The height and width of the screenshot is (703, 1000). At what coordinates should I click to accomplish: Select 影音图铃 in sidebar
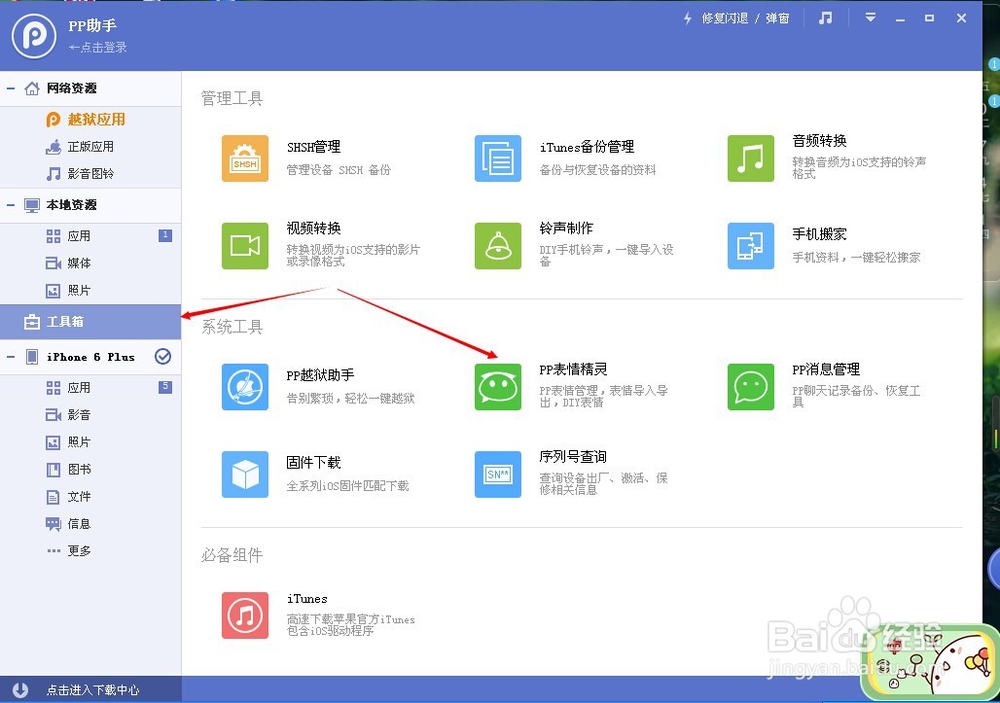pyautogui.click(x=91, y=174)
